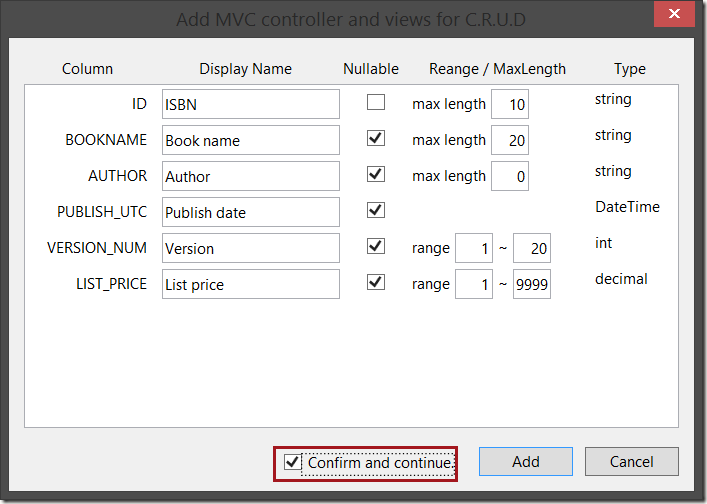Uncheck the Confirm and continue checkbox
Screen dimensions: 707x504
[x=292, y=462]
